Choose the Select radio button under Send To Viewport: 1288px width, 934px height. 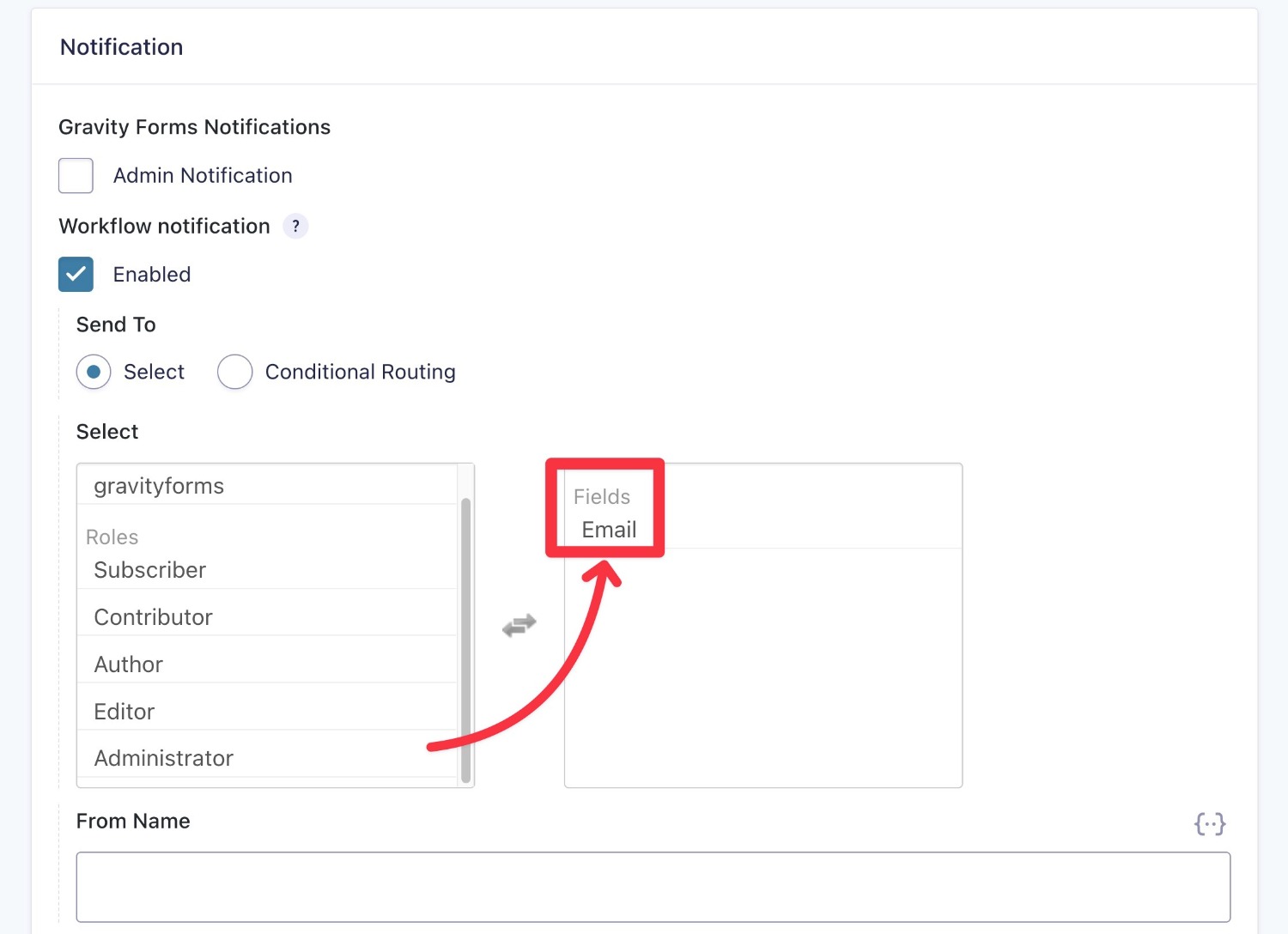(94, 373)
